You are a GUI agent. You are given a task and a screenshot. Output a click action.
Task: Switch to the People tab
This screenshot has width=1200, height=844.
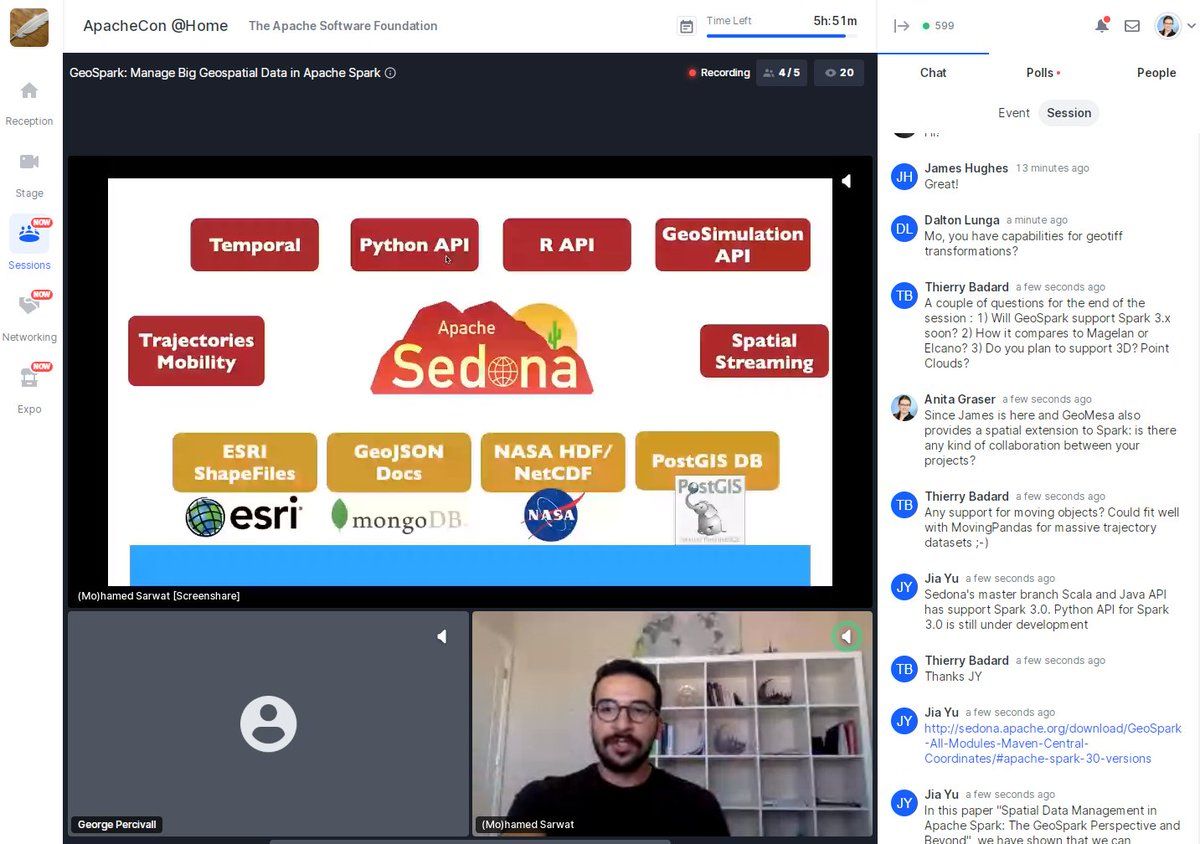click(x=1156, y=73)
